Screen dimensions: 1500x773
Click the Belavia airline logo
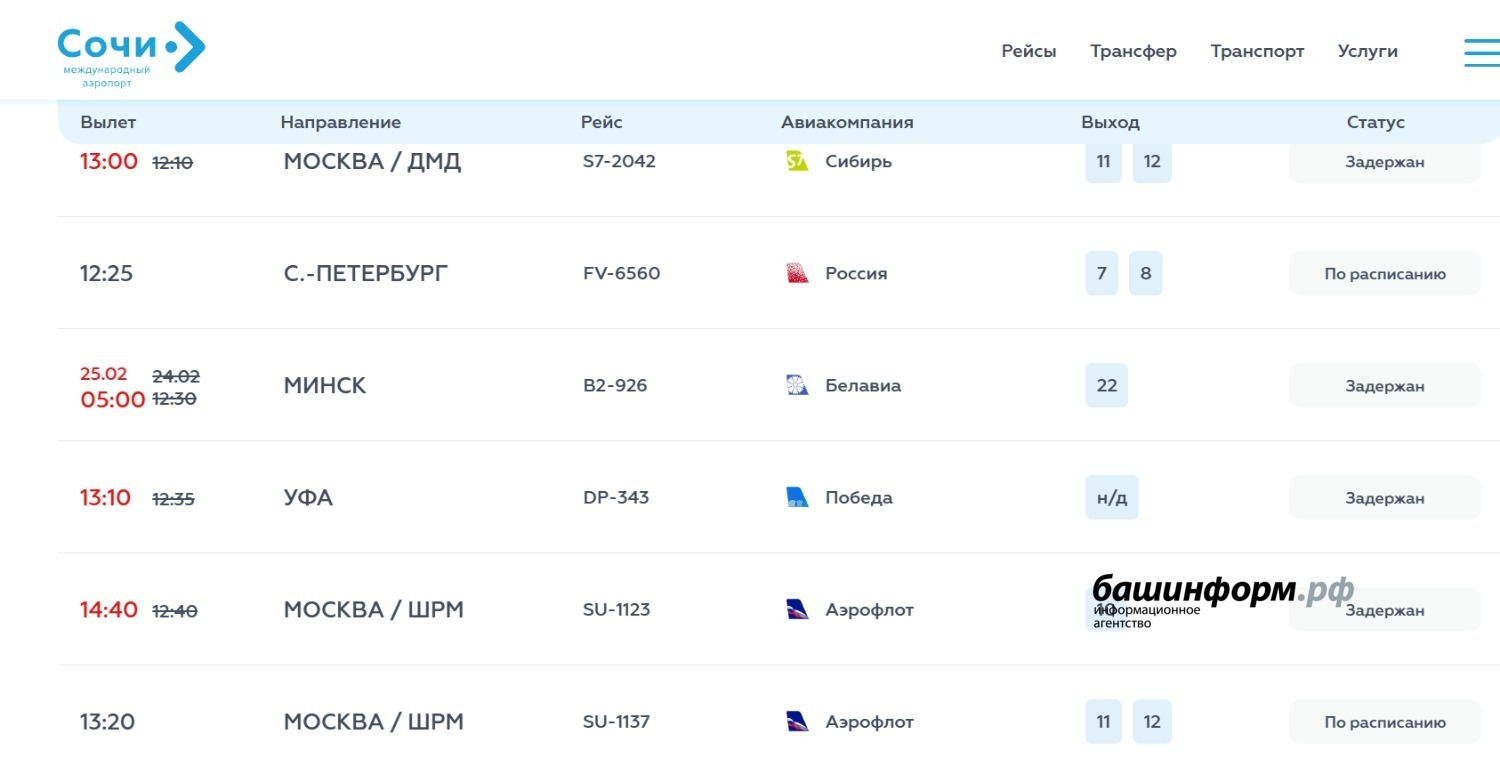[x=797, y=386]
